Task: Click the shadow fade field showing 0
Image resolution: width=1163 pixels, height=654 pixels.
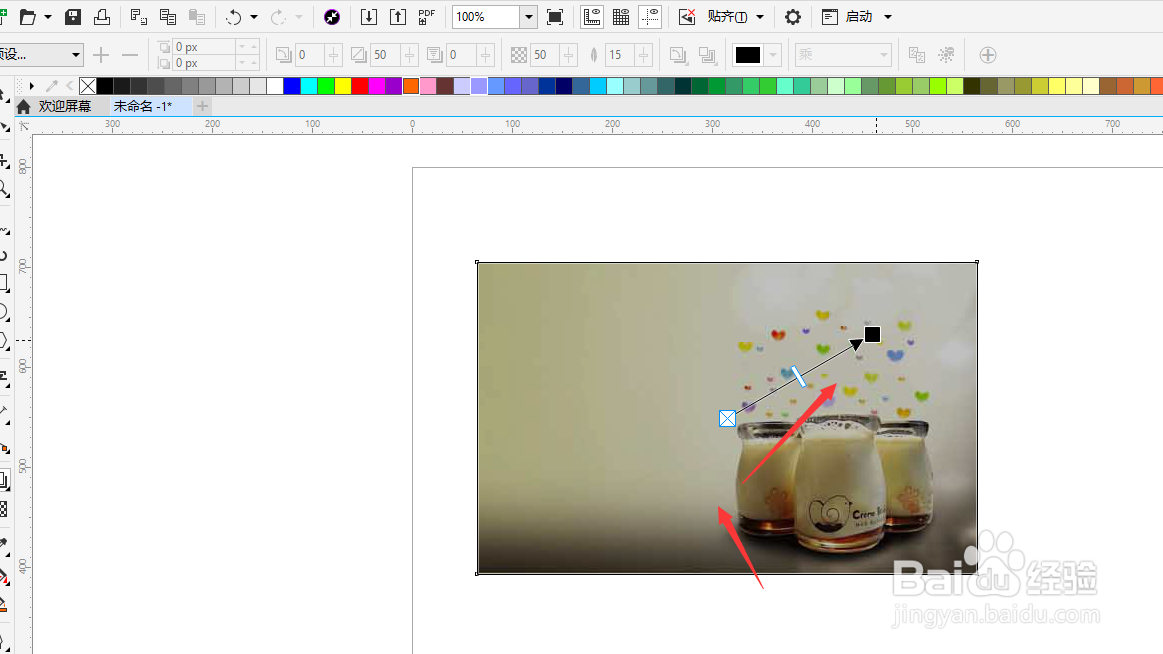Action: point(460,54)
